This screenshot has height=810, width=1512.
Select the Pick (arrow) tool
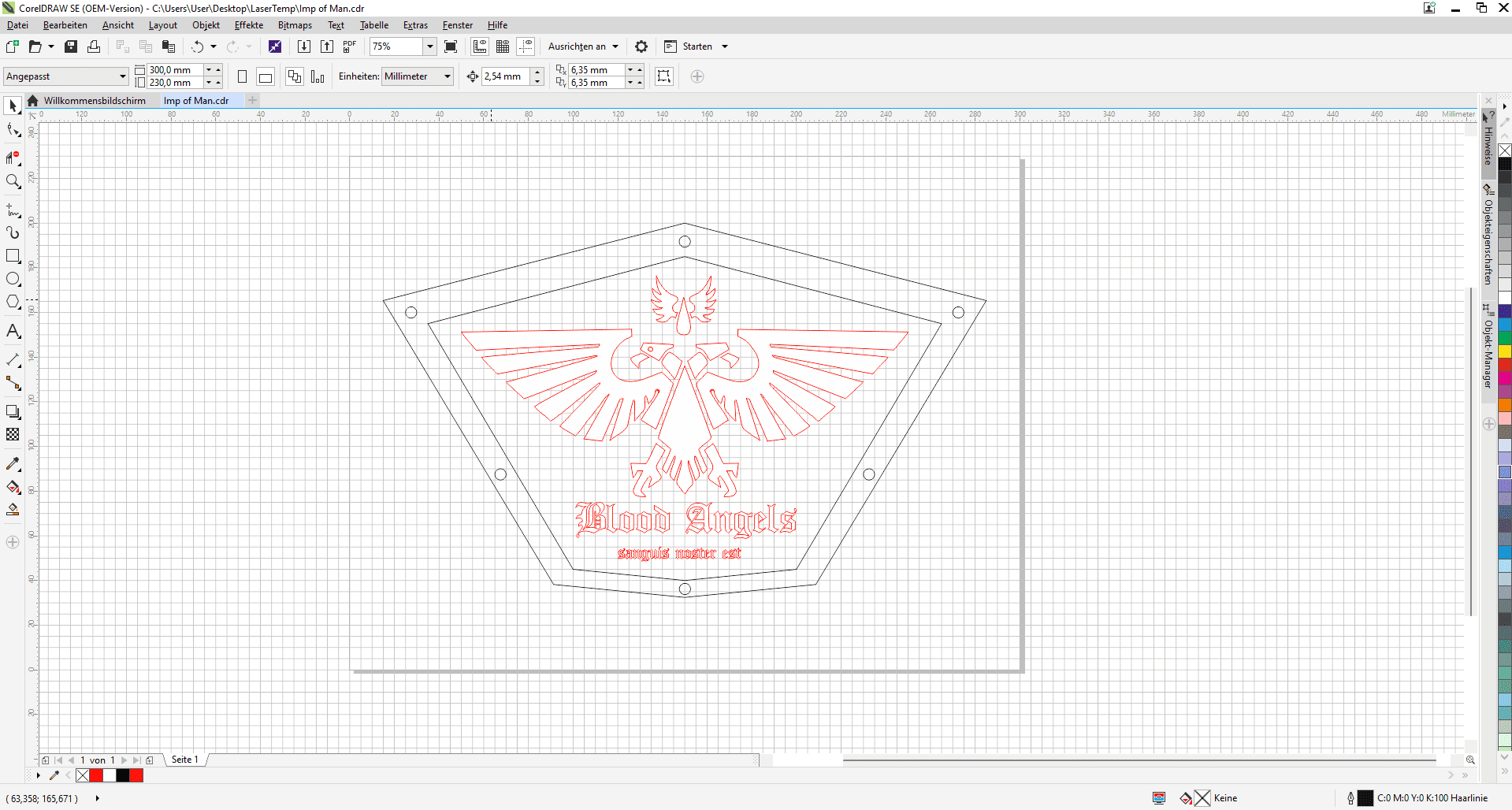point(13,106)
